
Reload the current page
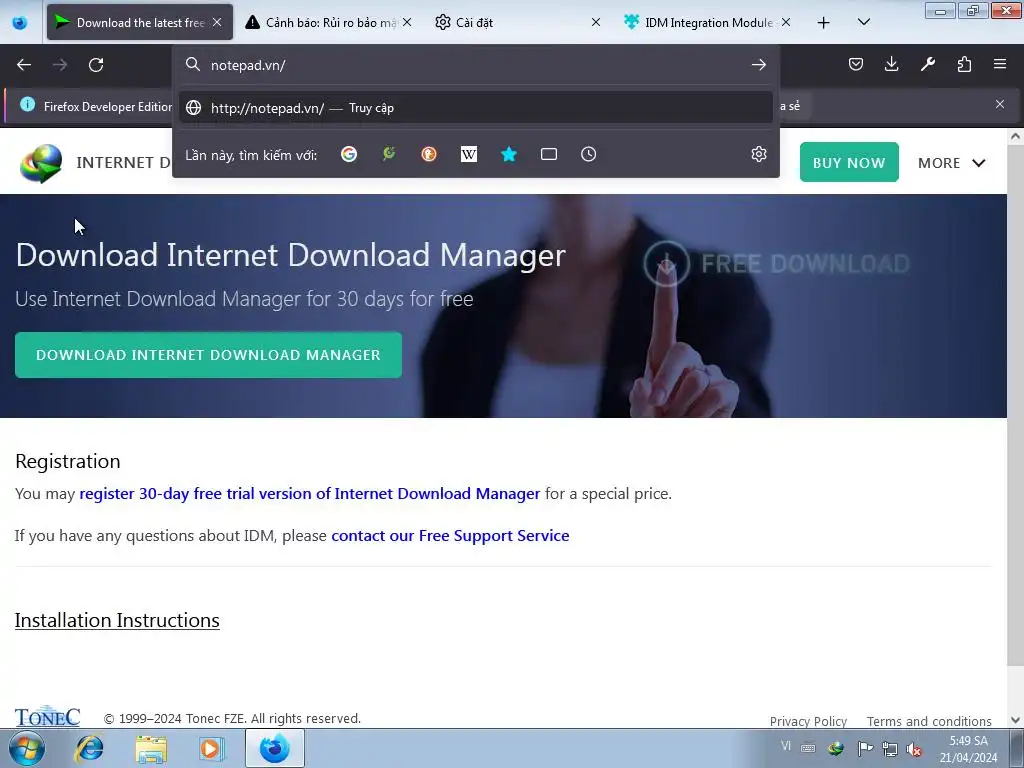96,65
